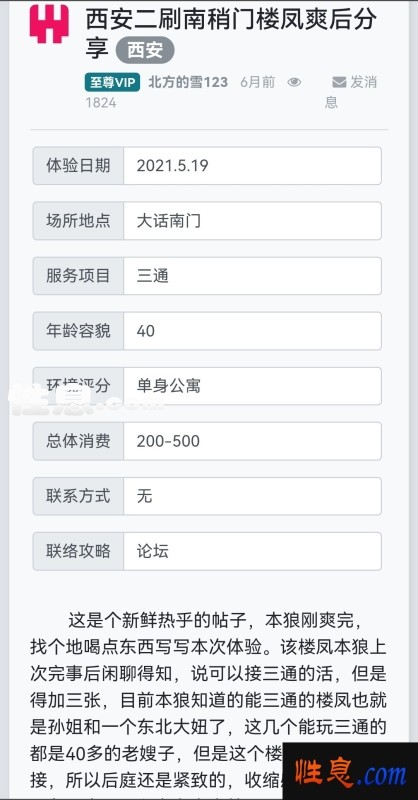Click the 体验日期 label cell
The width and height of the screenshot is (418, 800).
(x=78, y=166)
